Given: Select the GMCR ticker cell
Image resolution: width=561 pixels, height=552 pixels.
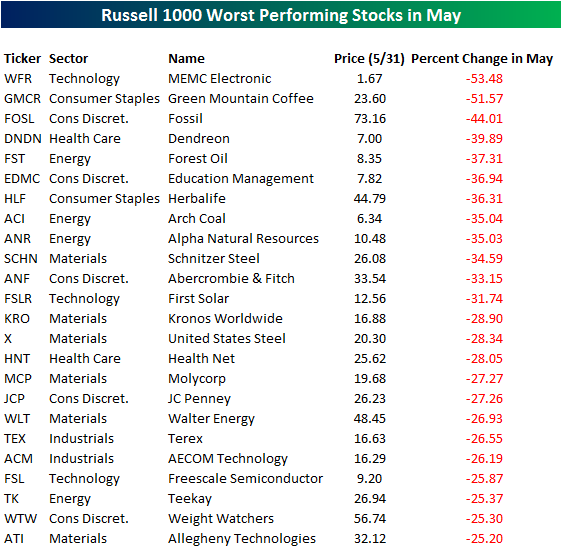Looking at the screenshot, I should 22,99.
